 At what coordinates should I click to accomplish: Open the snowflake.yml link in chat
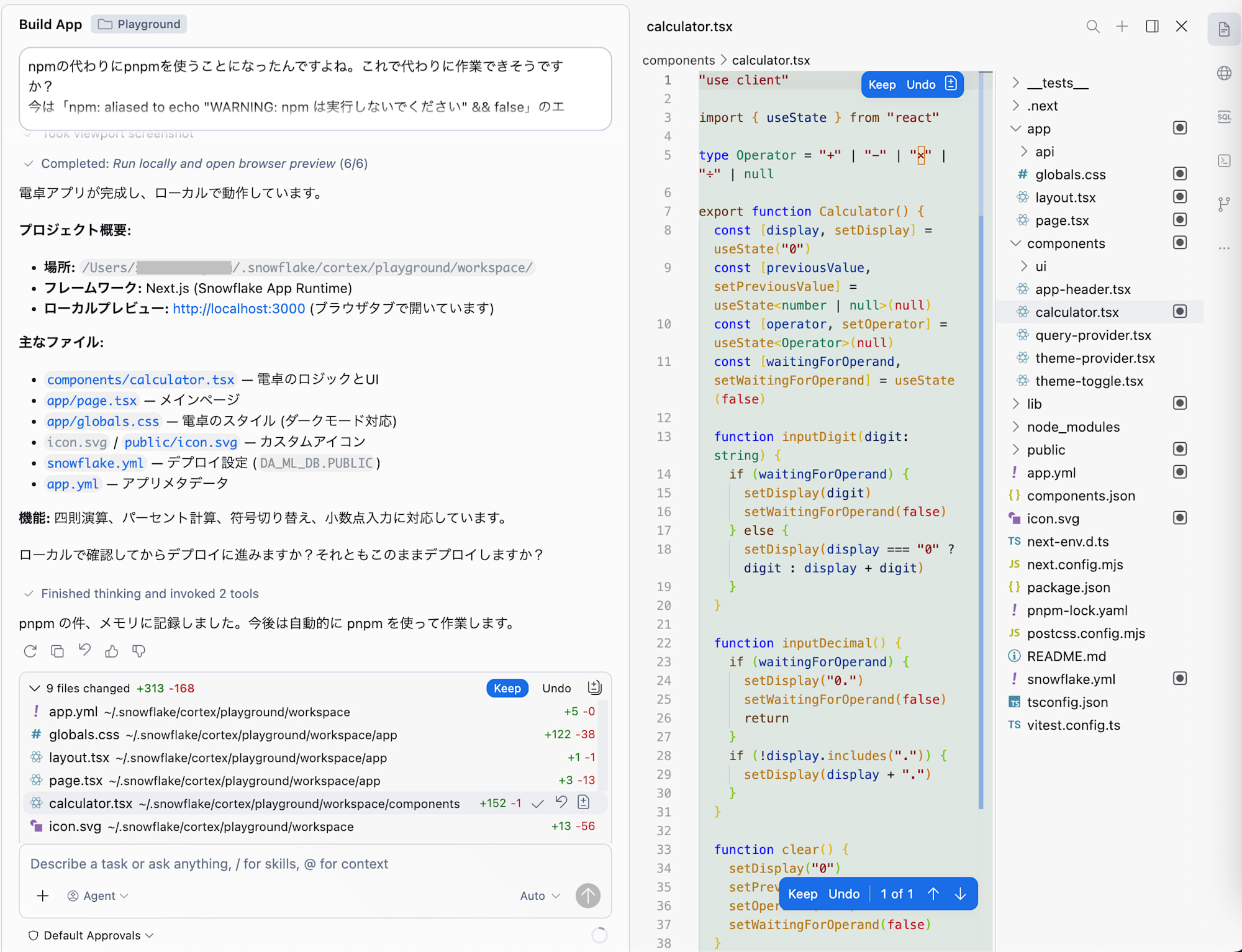[95, 463]
